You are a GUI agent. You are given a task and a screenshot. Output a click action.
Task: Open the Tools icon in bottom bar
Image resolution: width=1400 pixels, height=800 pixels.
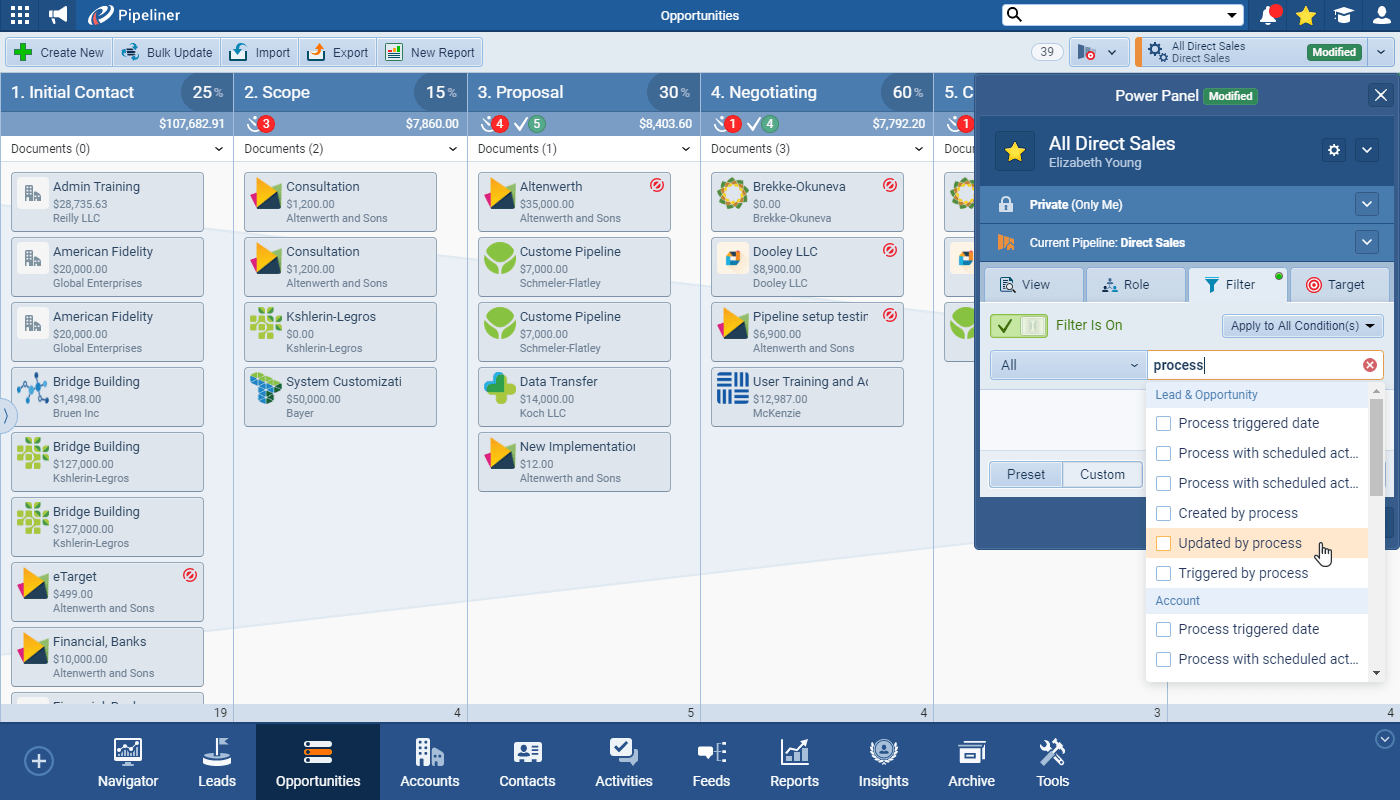click(x=1052, y=762)
